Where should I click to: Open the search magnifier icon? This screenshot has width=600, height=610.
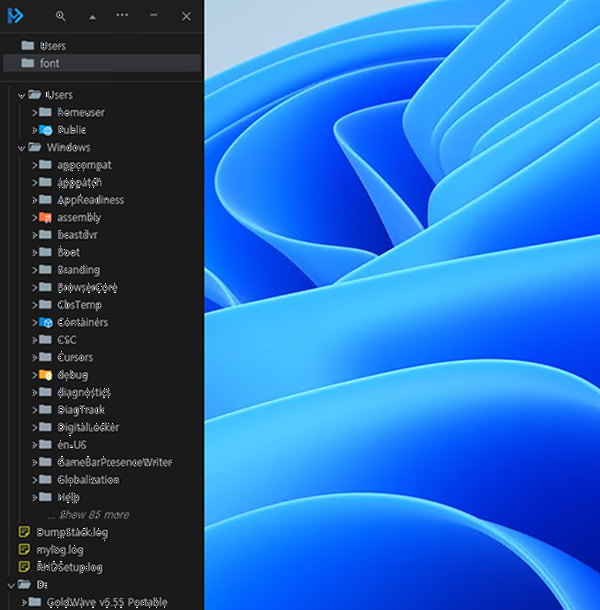pos(60,16)
